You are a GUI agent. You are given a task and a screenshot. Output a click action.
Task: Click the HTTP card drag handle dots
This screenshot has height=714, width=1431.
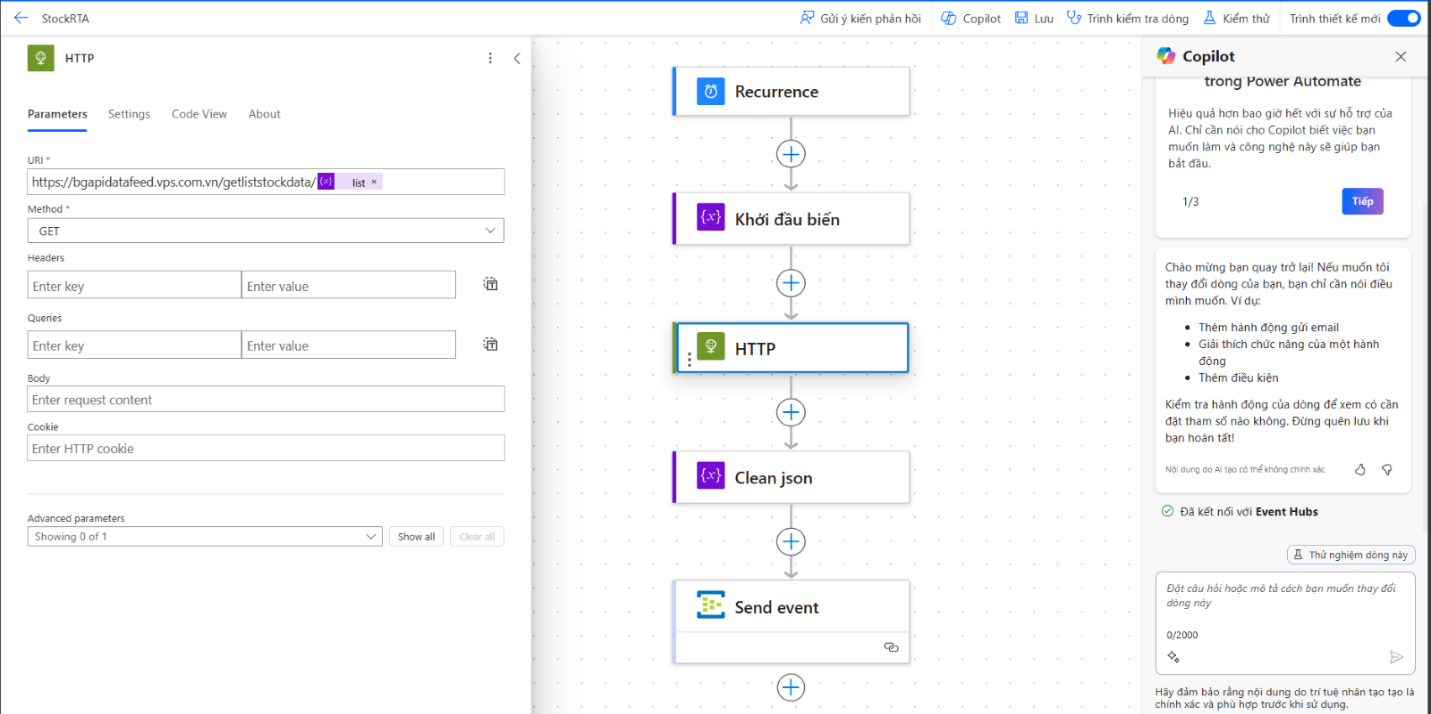pos(689,360)
